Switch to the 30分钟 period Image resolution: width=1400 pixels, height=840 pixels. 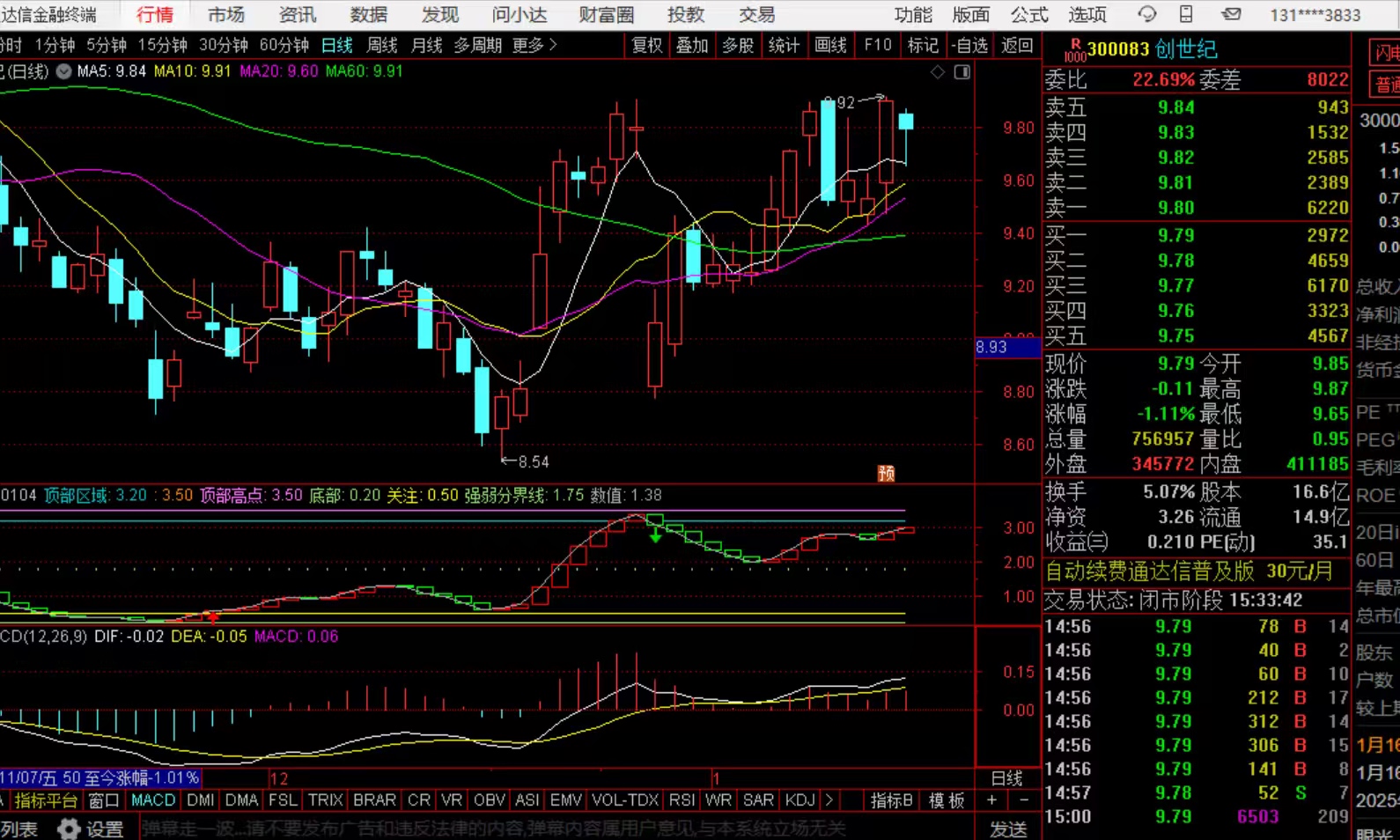[224, 45]
